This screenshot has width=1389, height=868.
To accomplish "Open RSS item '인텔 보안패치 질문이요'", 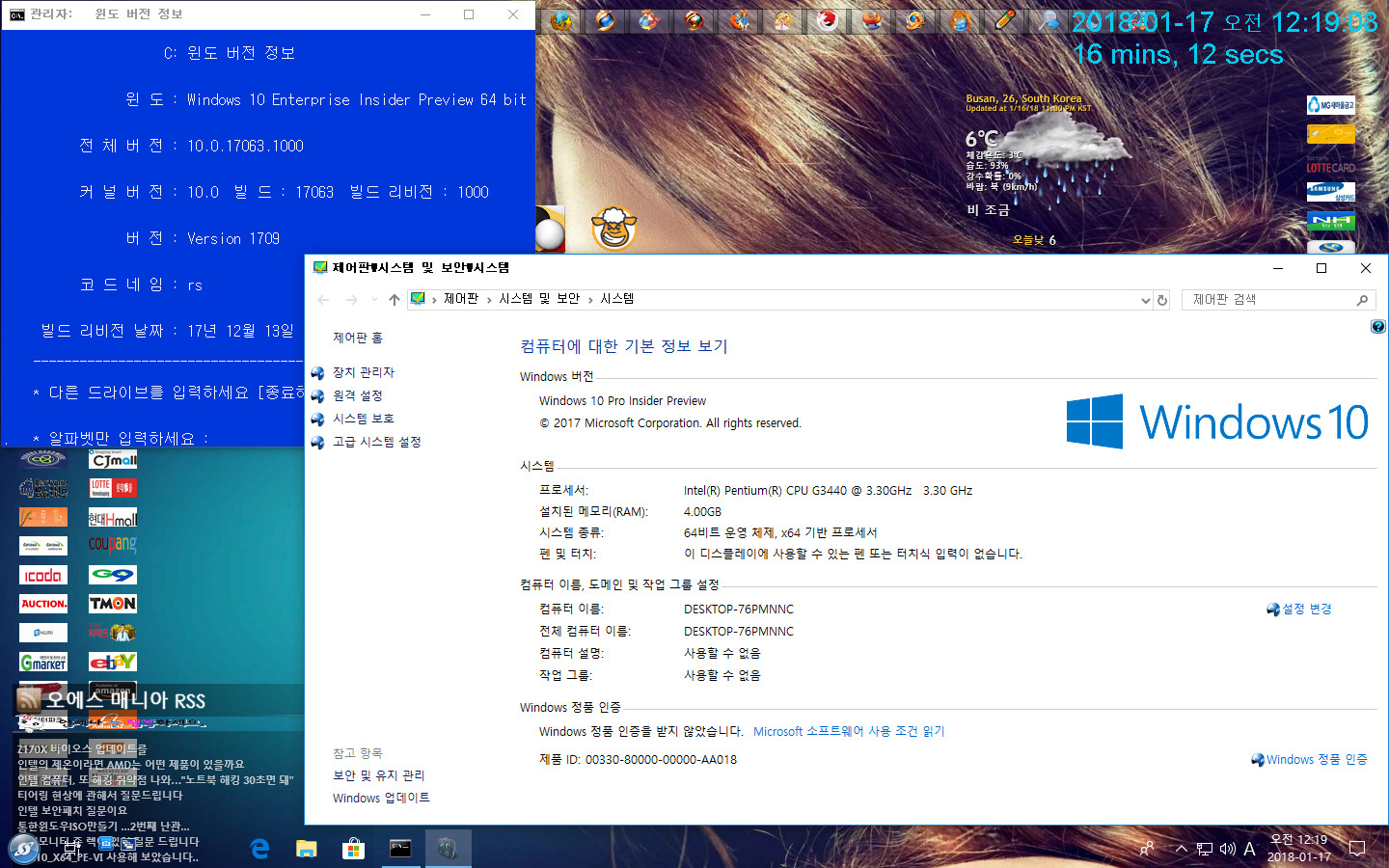I will click(72, 810).
